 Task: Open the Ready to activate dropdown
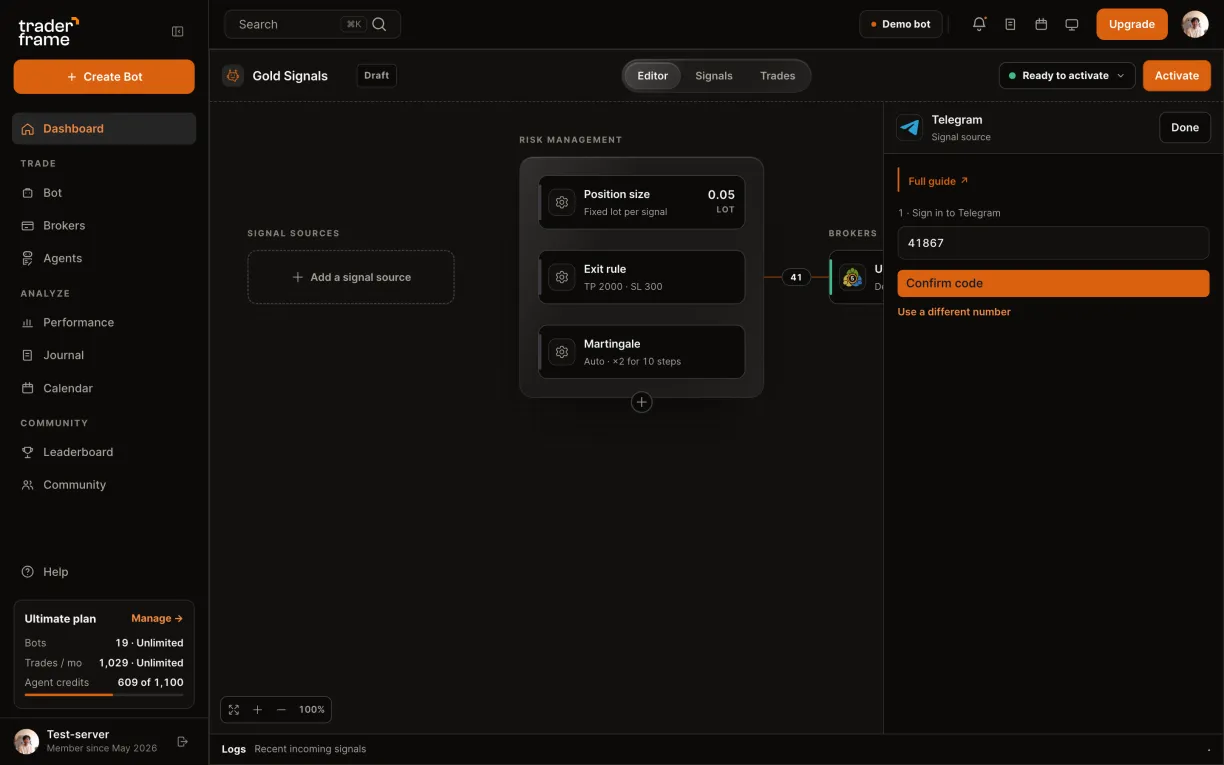1067,76
